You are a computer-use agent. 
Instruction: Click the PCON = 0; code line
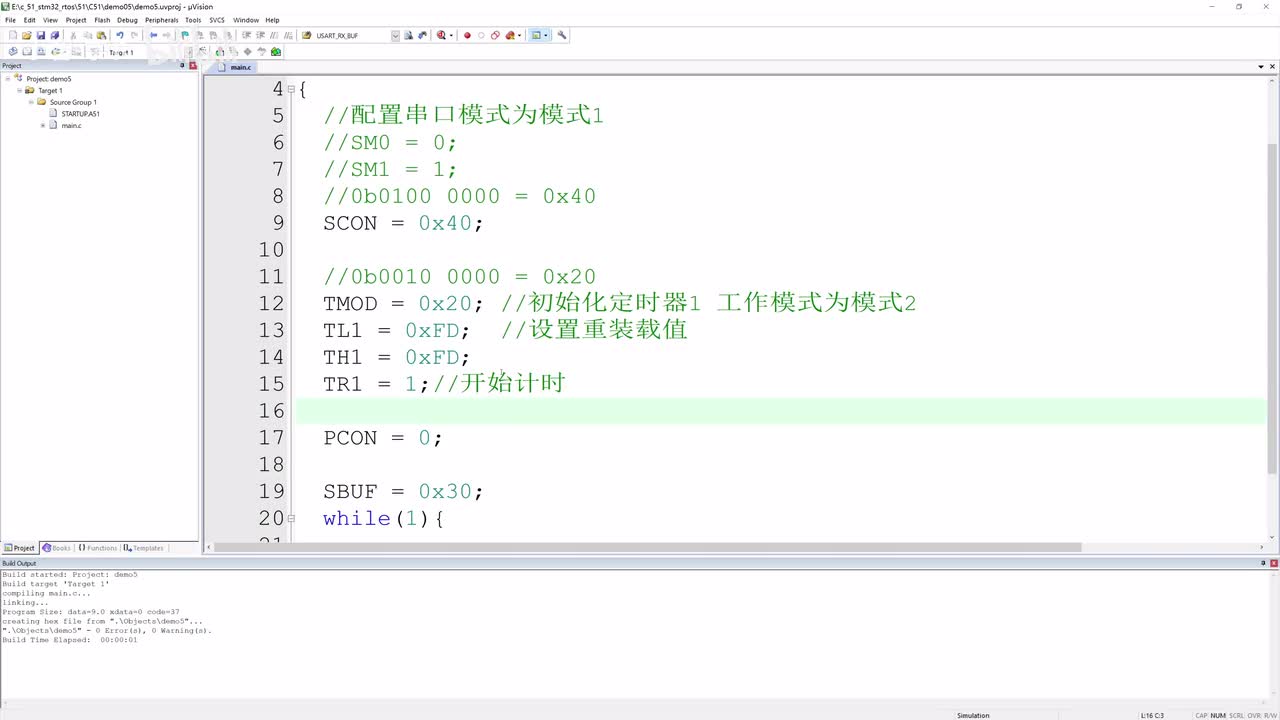(382, 438)
